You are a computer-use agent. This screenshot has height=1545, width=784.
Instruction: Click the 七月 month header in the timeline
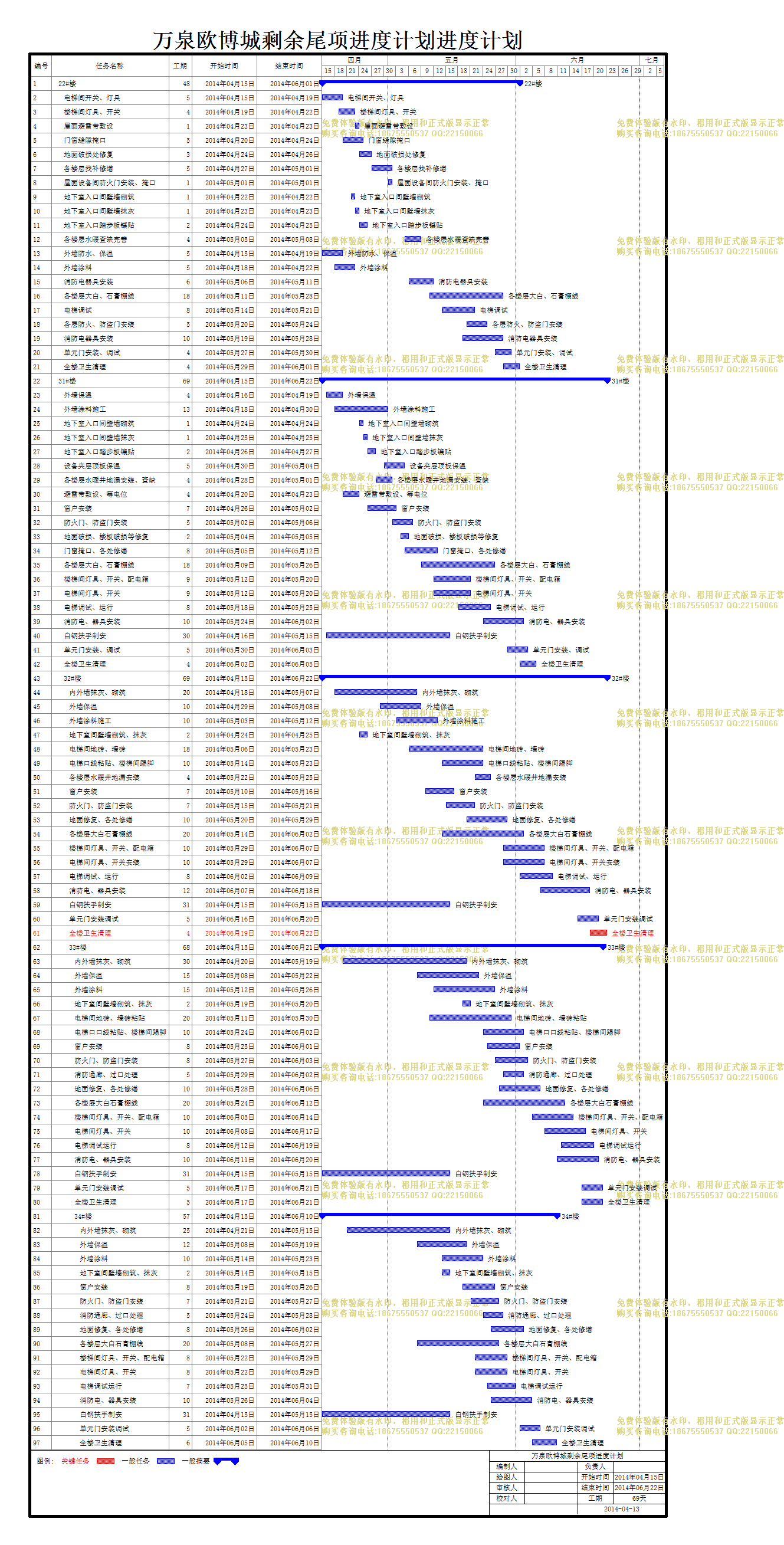point(652,60)
